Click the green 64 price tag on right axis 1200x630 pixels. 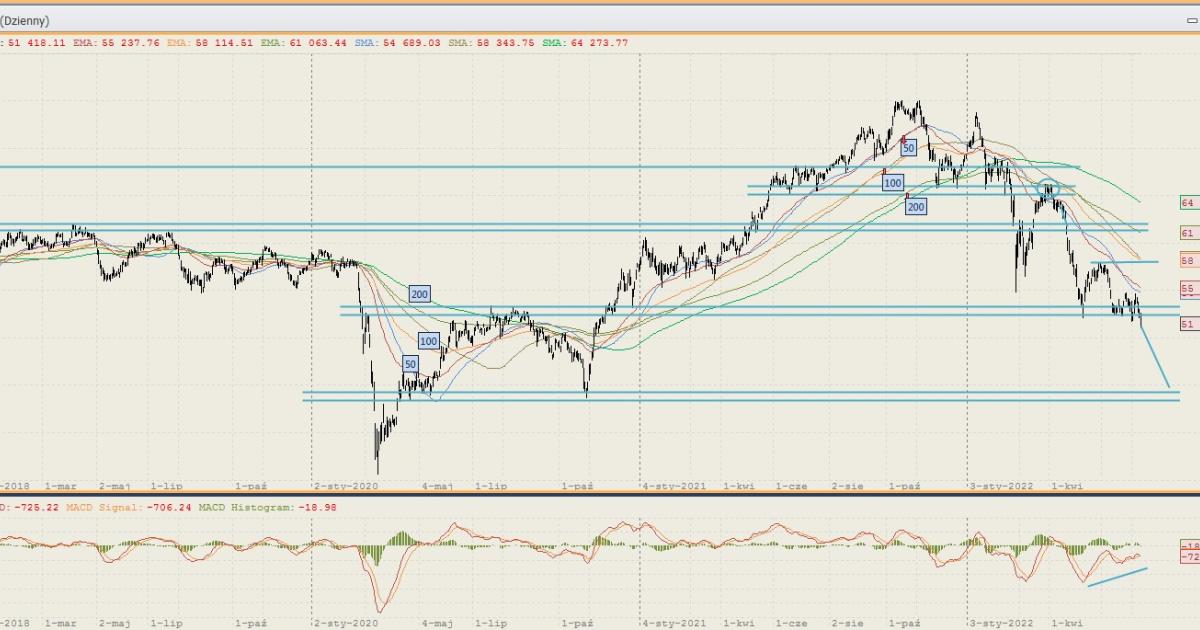click(x=1188, y=203)
